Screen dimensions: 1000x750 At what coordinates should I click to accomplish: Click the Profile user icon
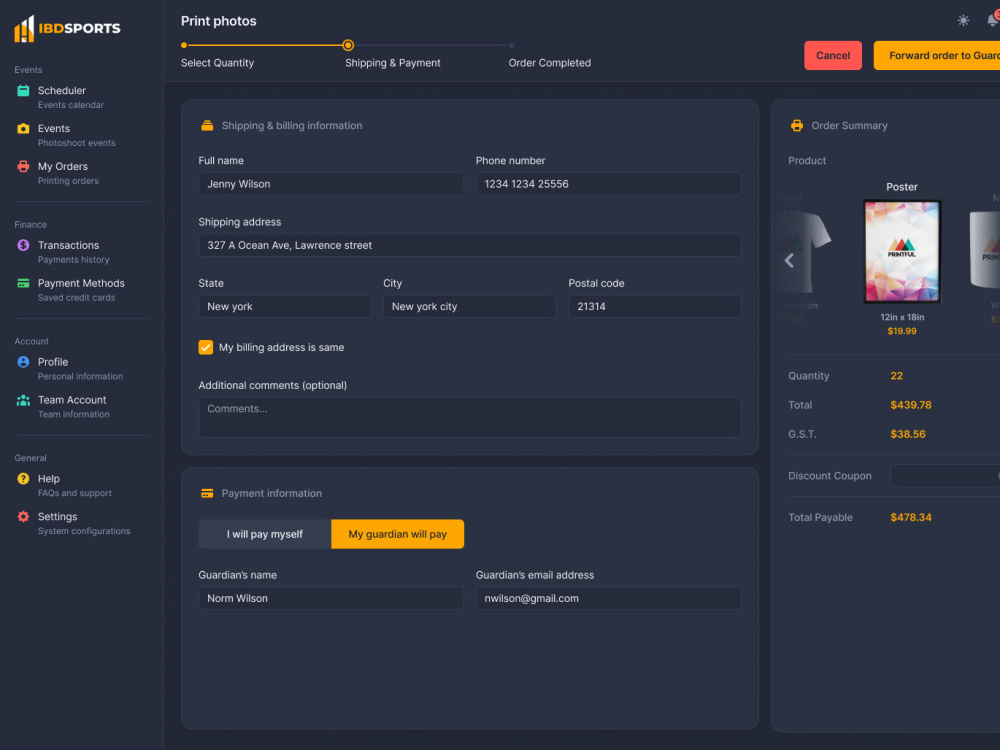point(23,362)
